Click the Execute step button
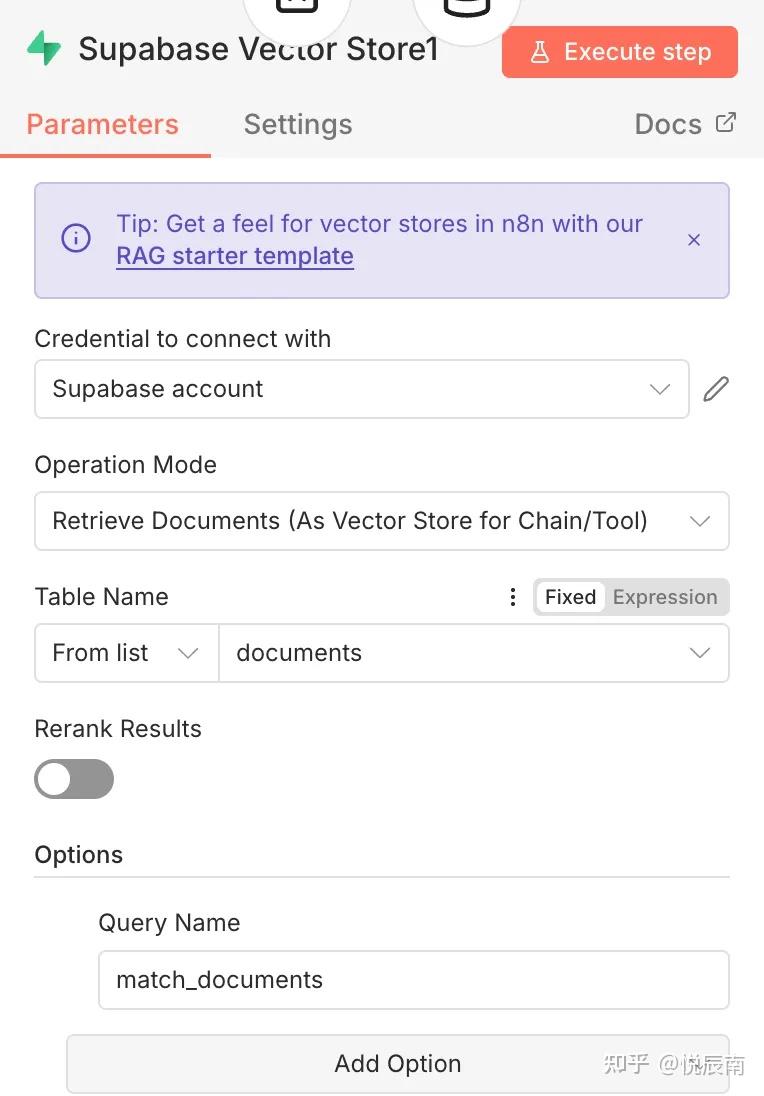 click(619, 52)
